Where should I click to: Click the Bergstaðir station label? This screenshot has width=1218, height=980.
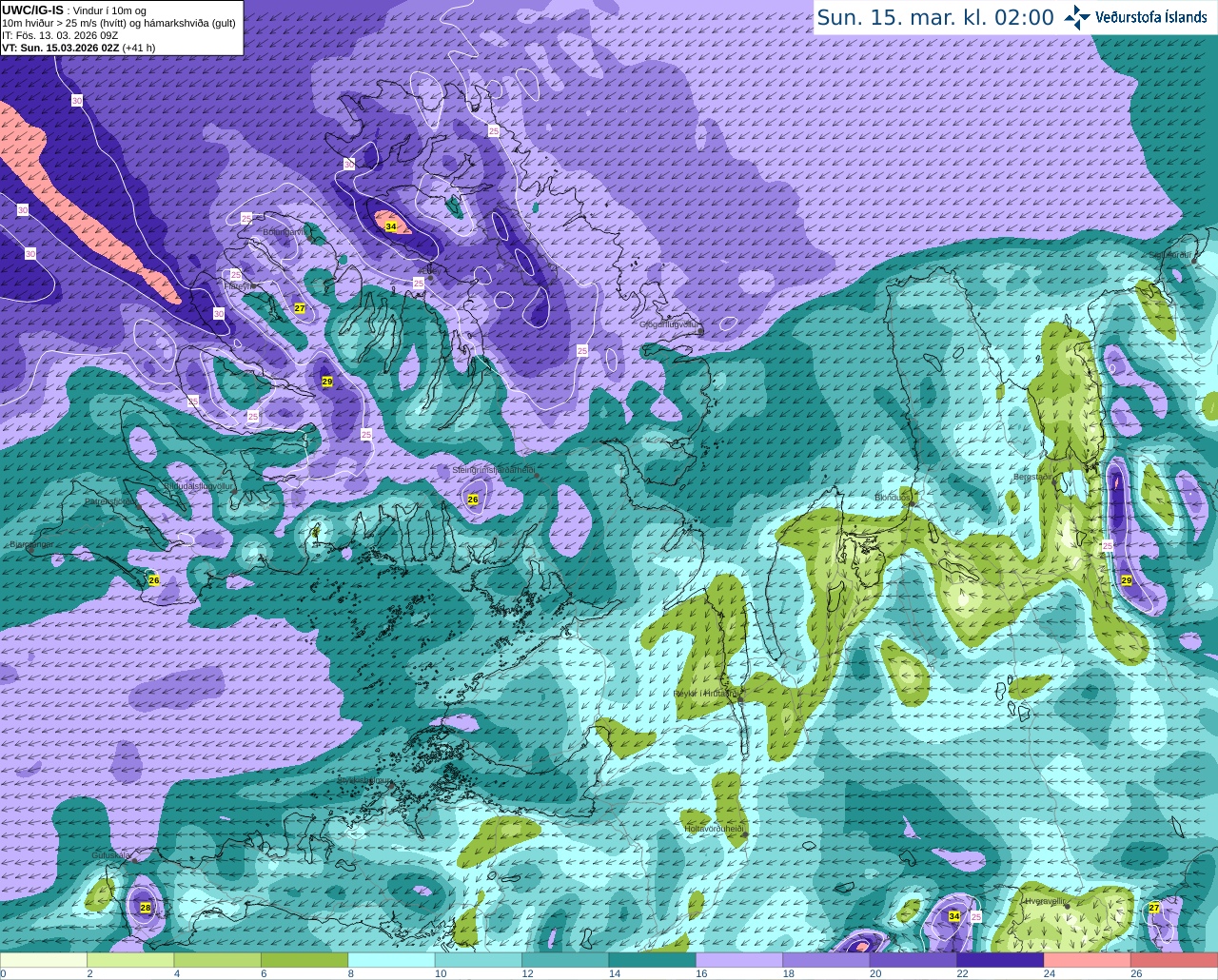tap(1034, 477)
